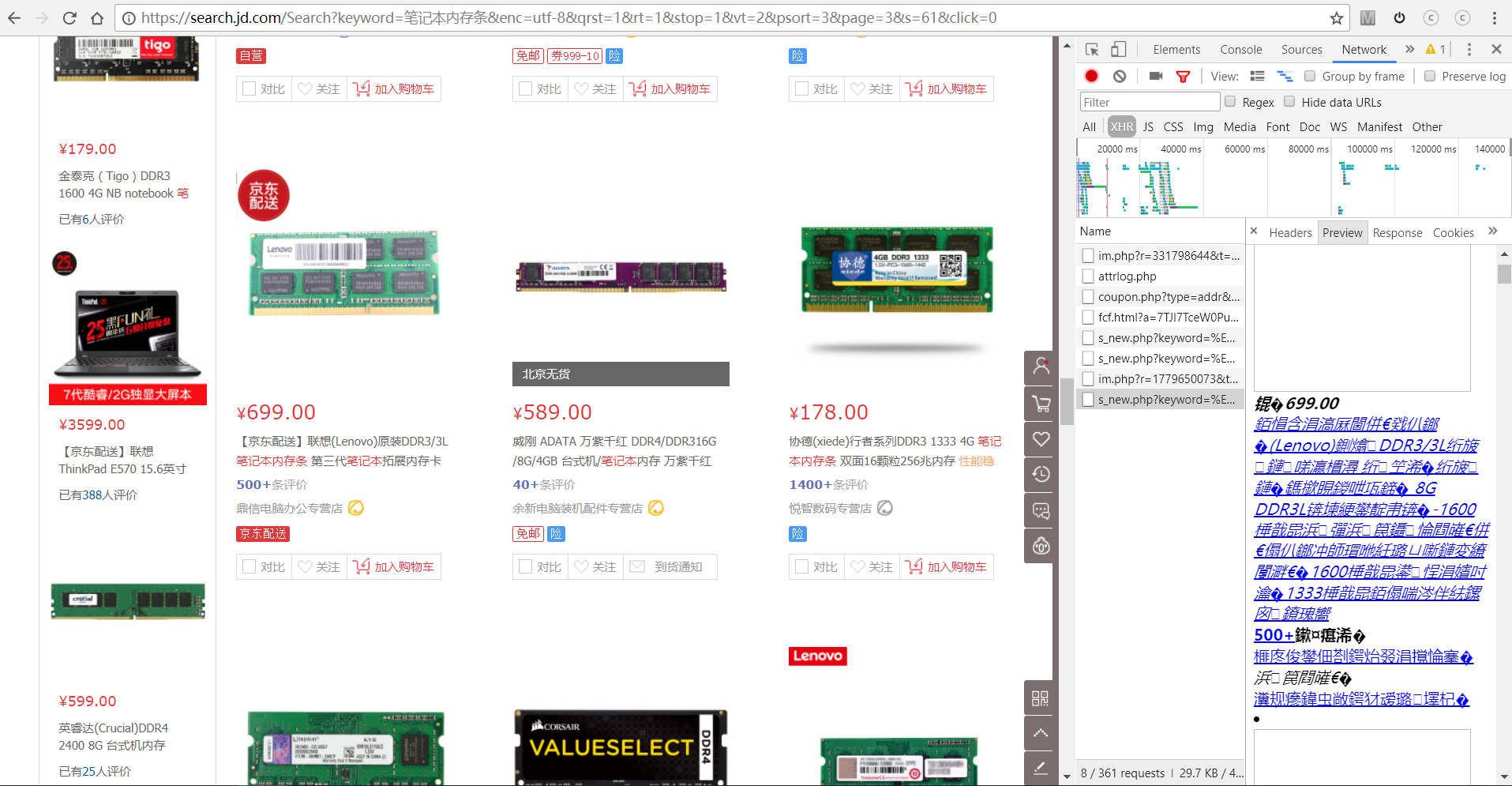Screen dimensions: 1512x786
Task: Select coupon.php request row
Action: pos(1161,296)
